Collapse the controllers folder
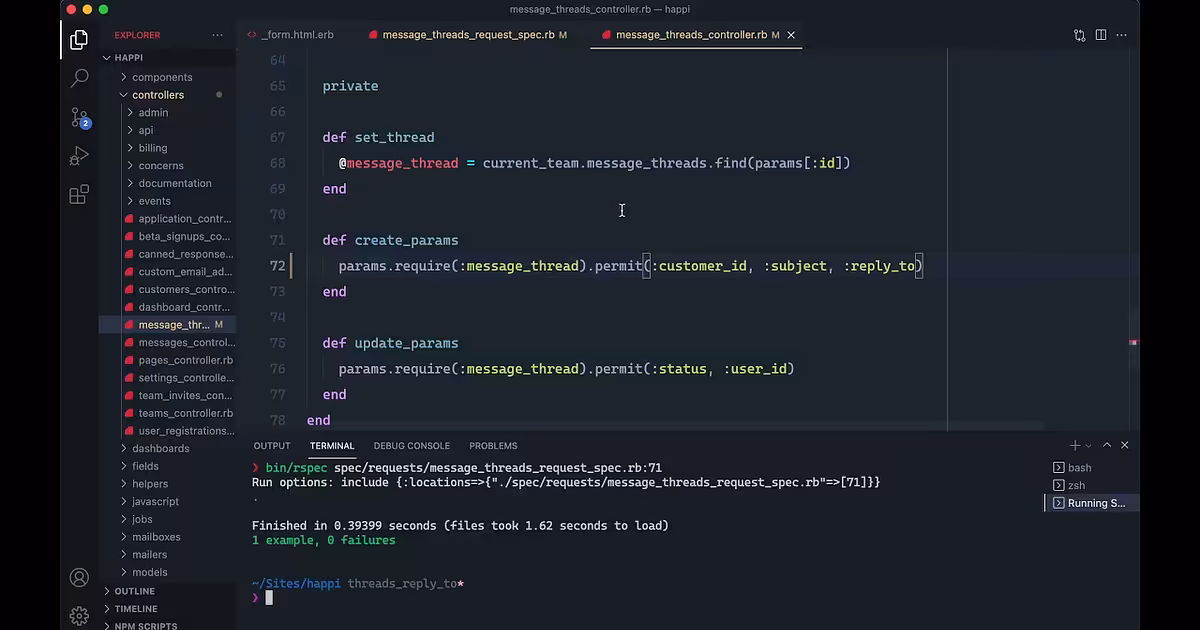Viewport: 1200px width, 630px height. [x=158, y=95]
